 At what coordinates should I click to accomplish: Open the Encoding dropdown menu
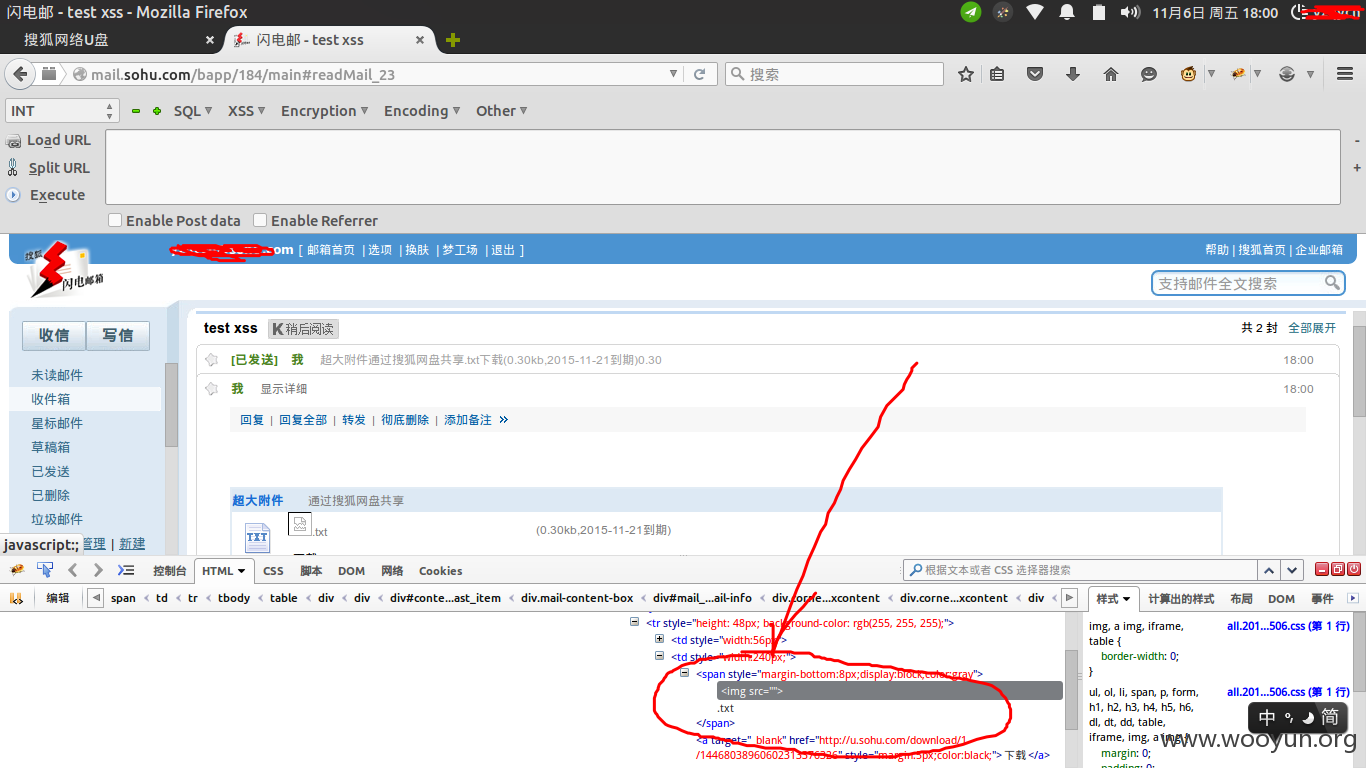422,111
